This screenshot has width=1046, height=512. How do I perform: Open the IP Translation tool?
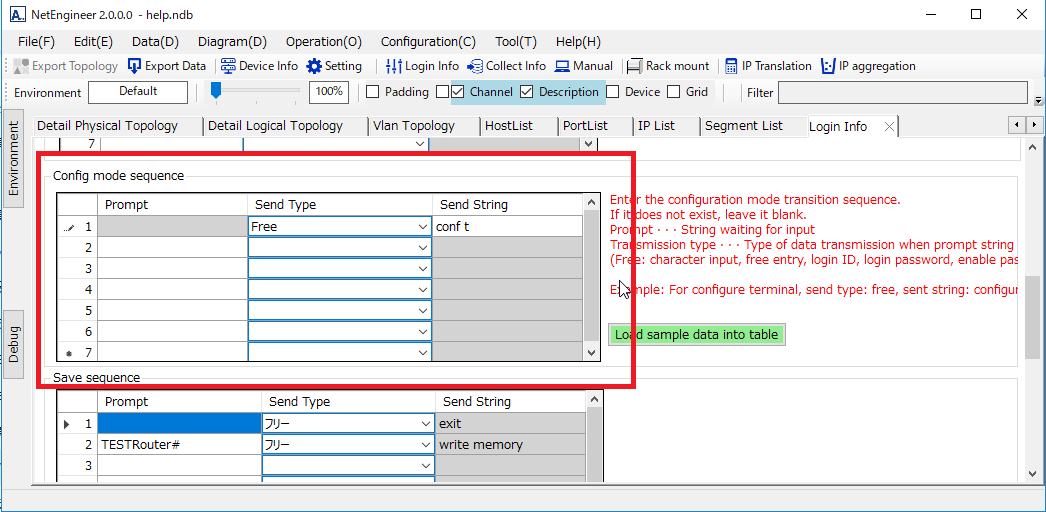click(x=731, y=66)
